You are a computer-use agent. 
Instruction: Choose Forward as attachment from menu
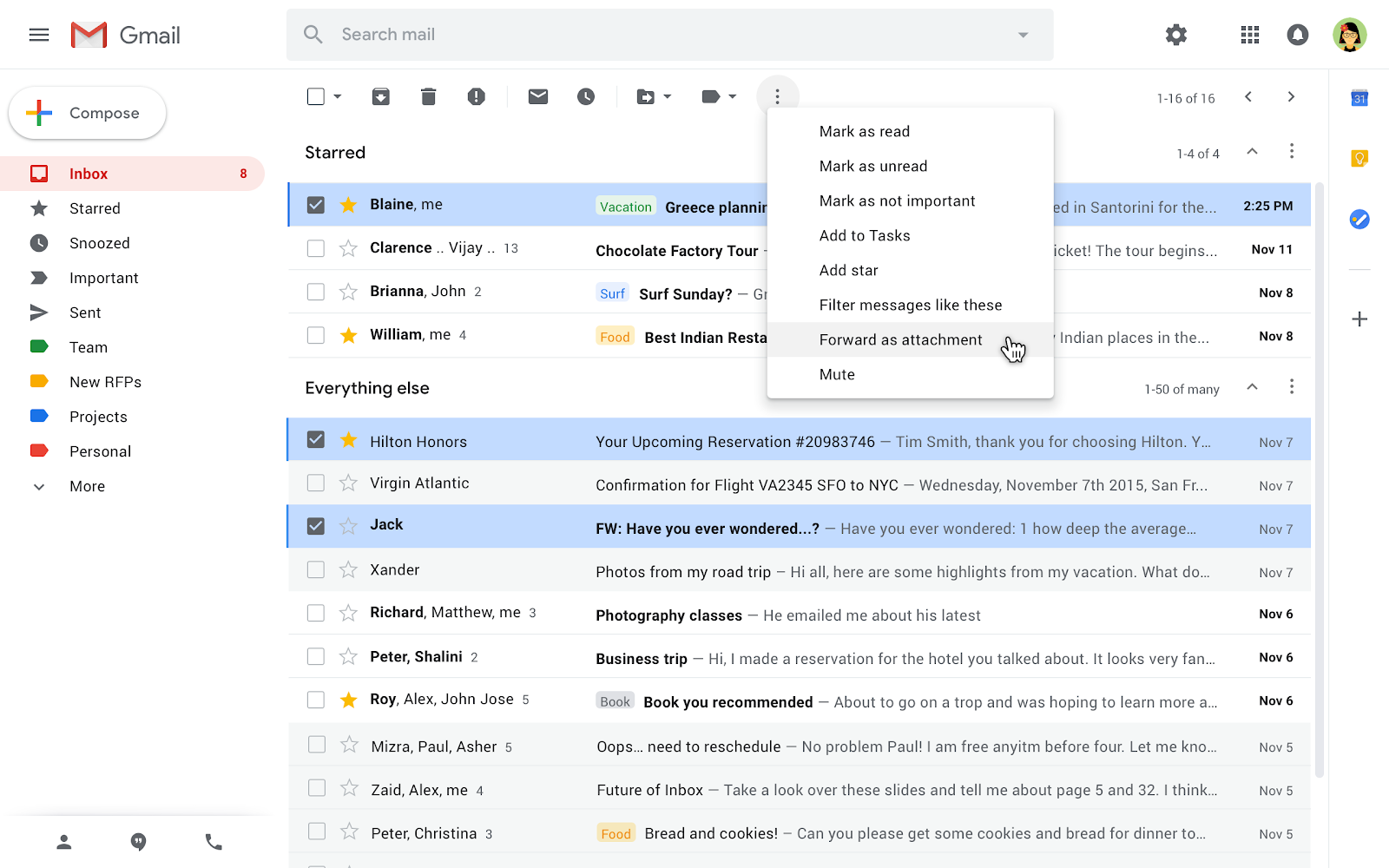(900, 339)
